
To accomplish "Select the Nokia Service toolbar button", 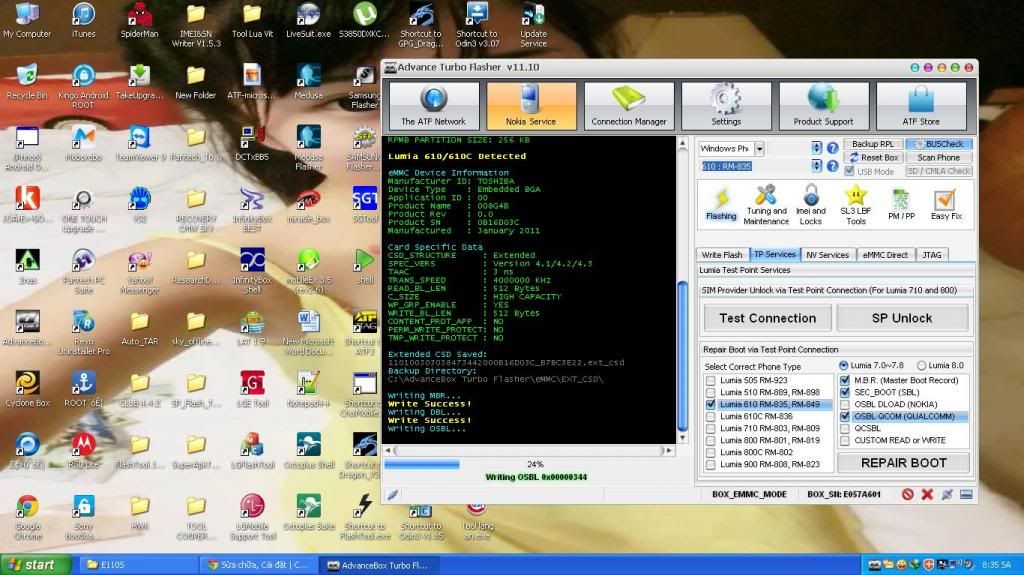I will pyautogui.click(x=531, y=106).
